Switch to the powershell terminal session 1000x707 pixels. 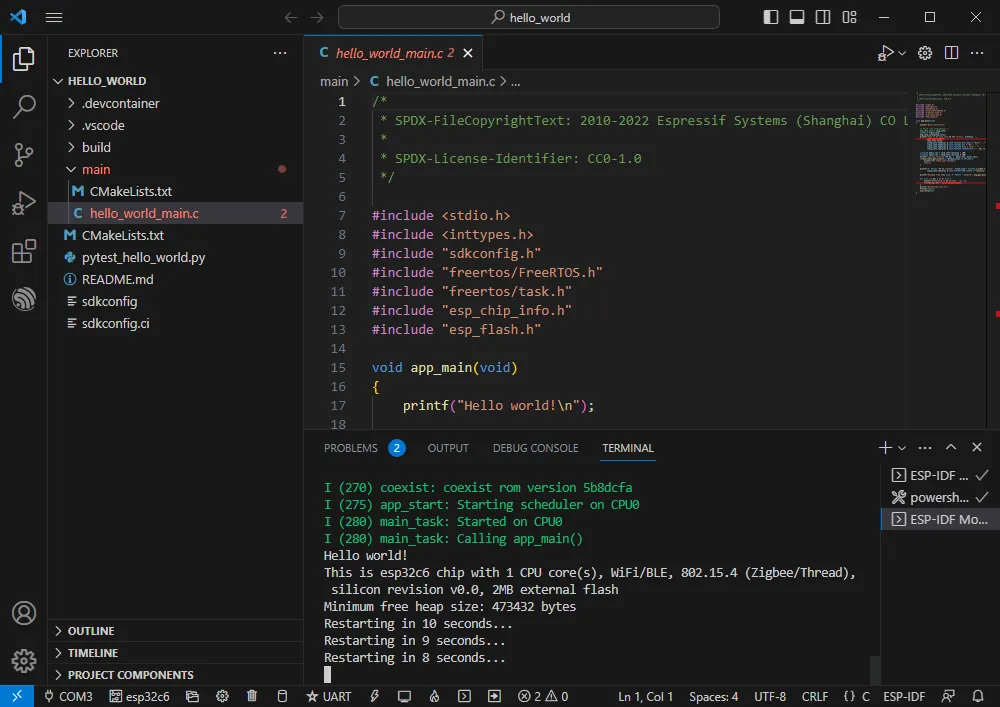(x=937, y=497)
